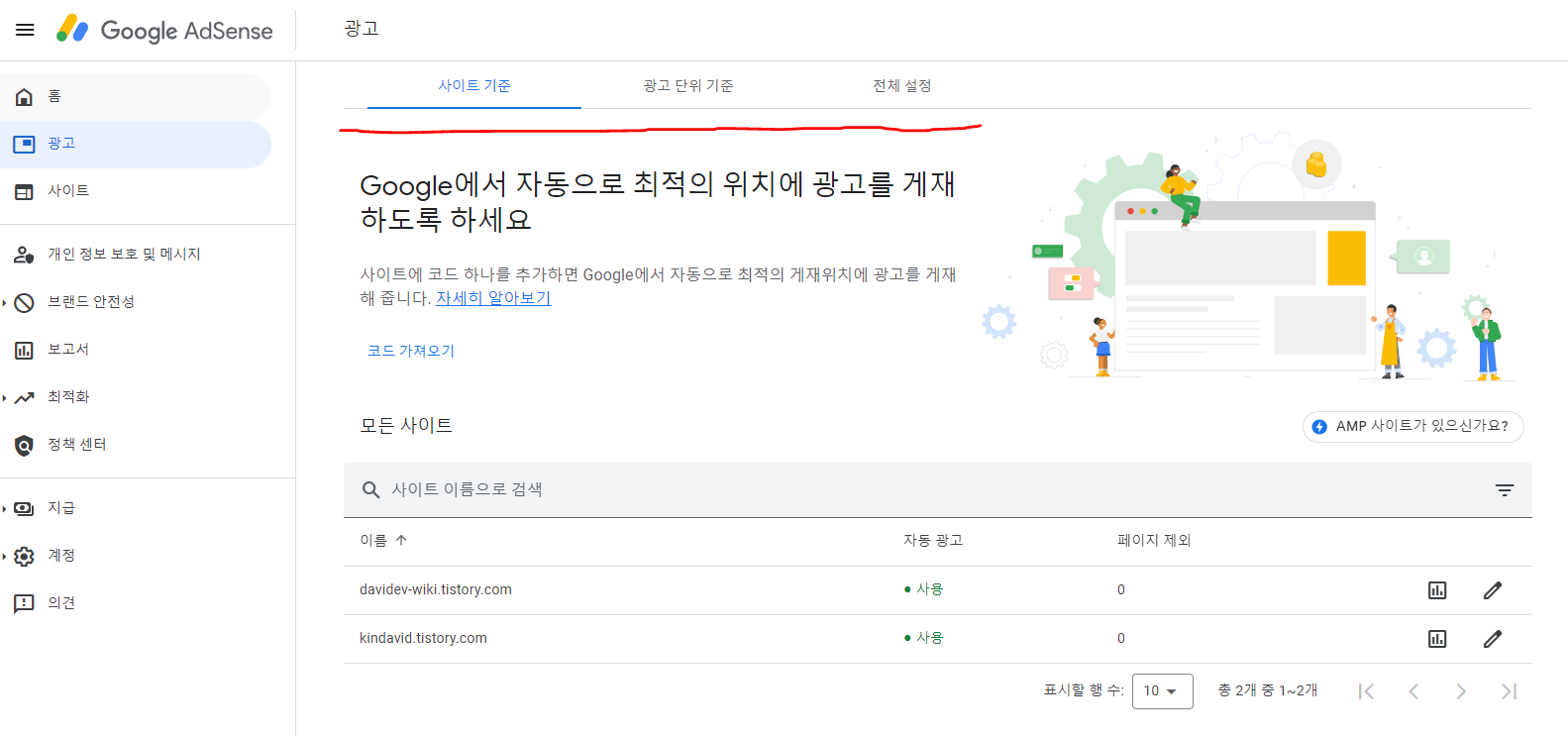Switch to 전체 설정 tab
The image size is (1568, 736).
[x=902, y=85]
